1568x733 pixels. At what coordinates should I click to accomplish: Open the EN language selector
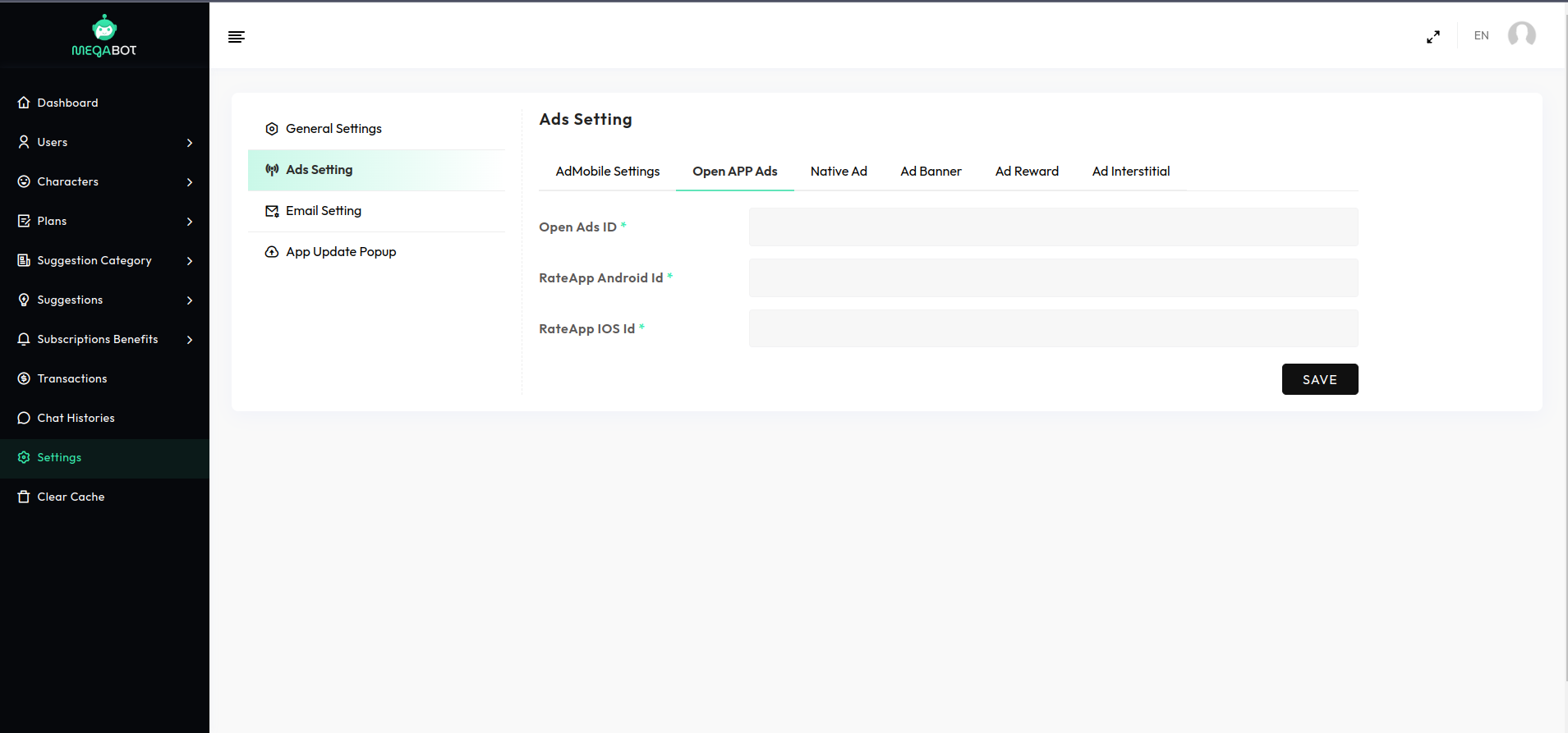point(1481,35)
